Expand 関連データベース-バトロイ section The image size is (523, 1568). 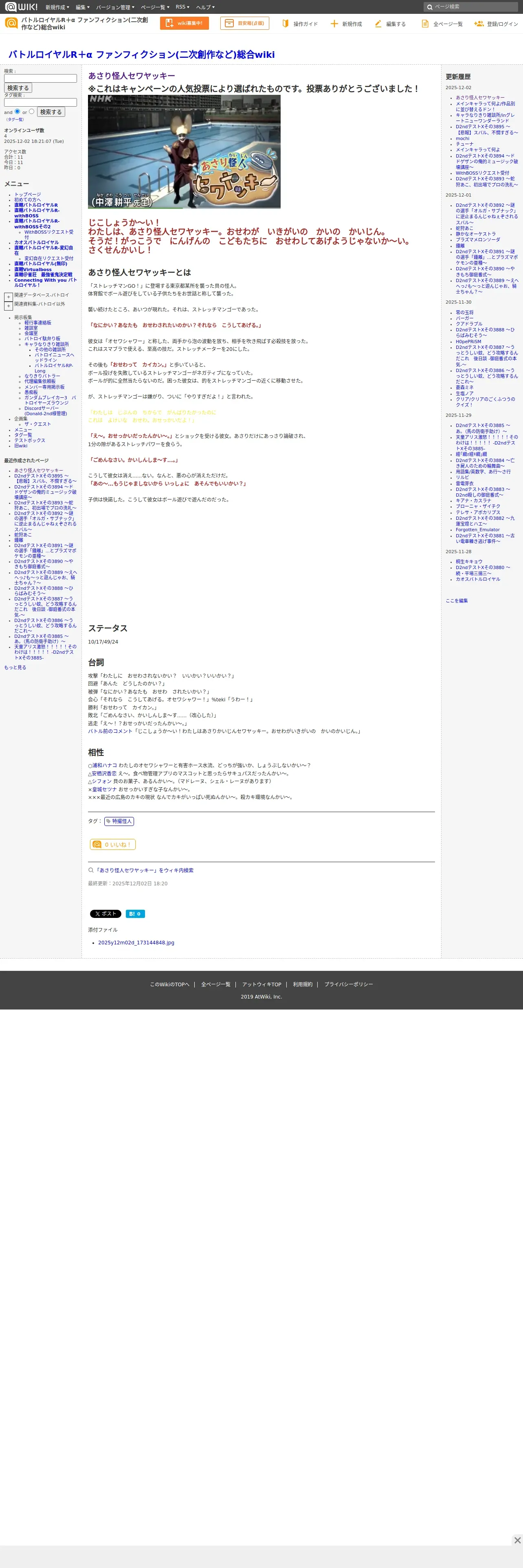point(9,296)
